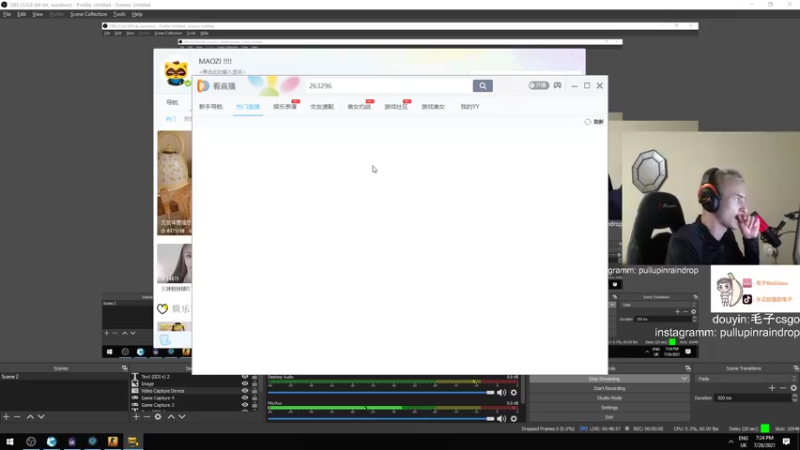The image size is (800, 450).
Task: Hide the Text (GDI+) 2 source
Action: tap(245, 377)
